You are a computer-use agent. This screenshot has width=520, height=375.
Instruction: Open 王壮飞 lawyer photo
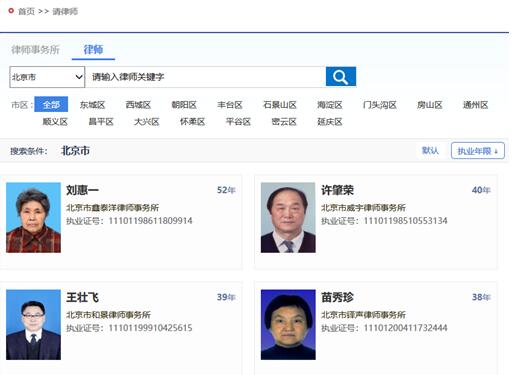(33, 325)
